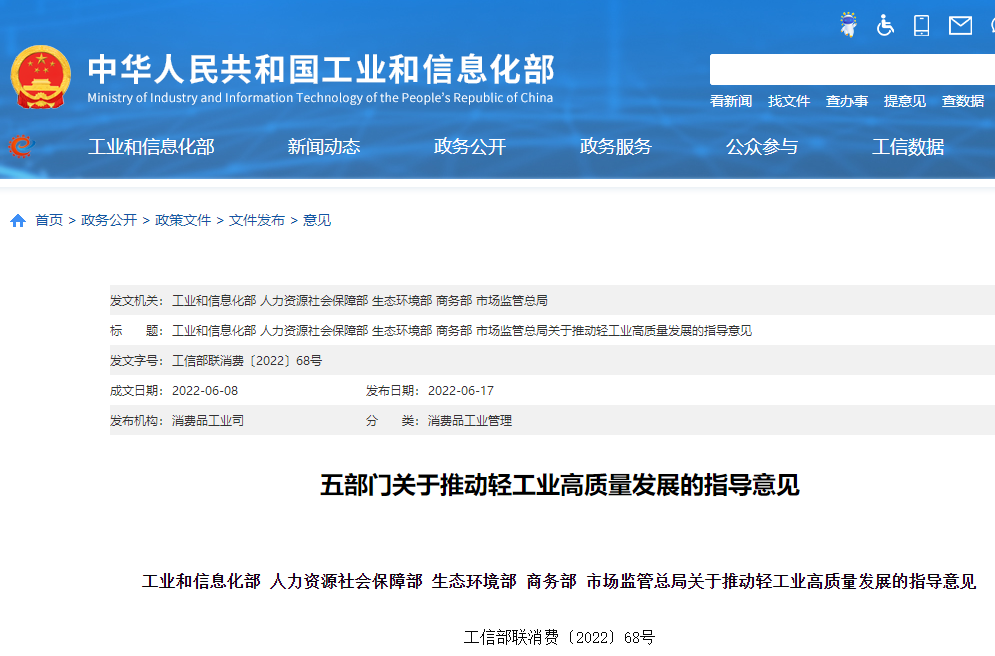Go to 文件发布 in the breadcrumb

pyautogui.click(x=257, y=220)
